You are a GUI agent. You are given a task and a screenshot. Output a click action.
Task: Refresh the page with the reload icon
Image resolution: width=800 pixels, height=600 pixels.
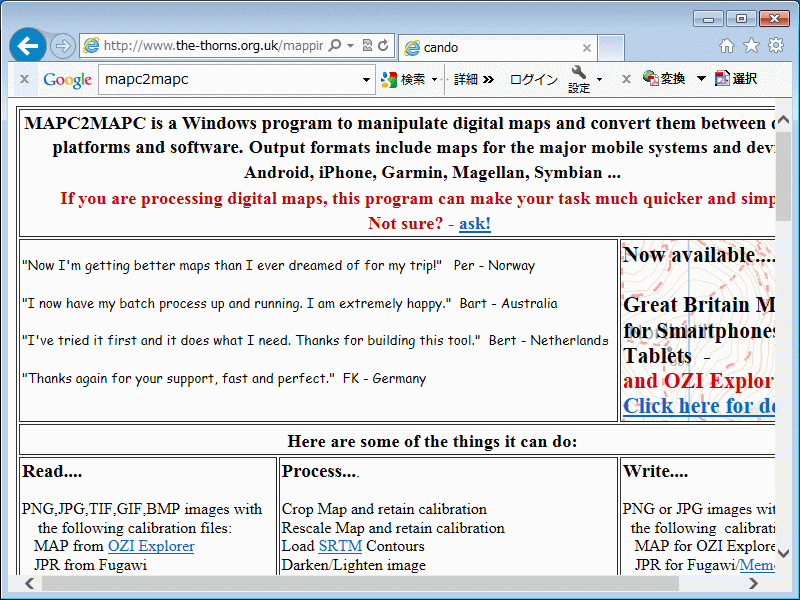click(383, 46)
